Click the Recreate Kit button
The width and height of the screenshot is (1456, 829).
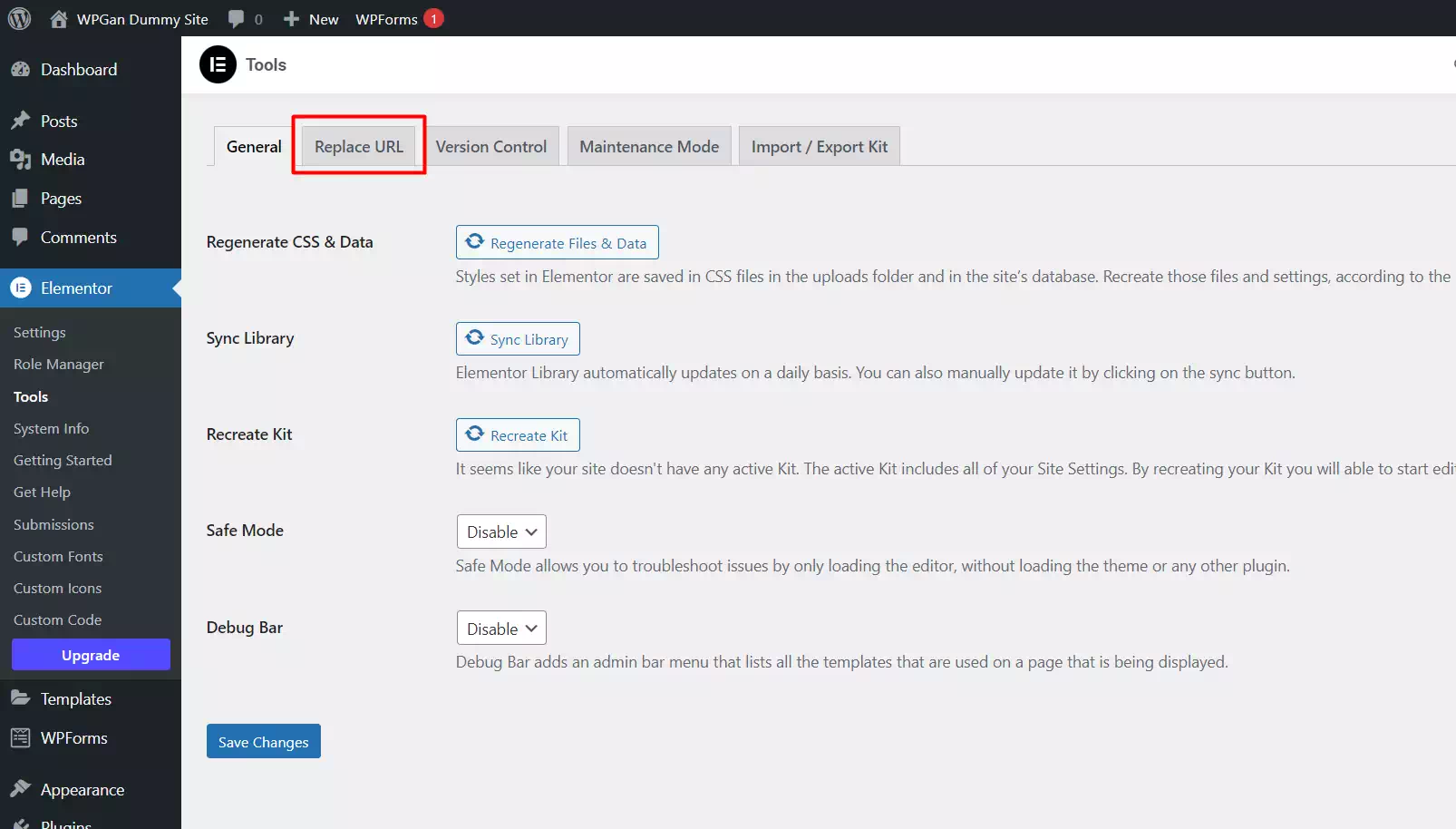518,434
